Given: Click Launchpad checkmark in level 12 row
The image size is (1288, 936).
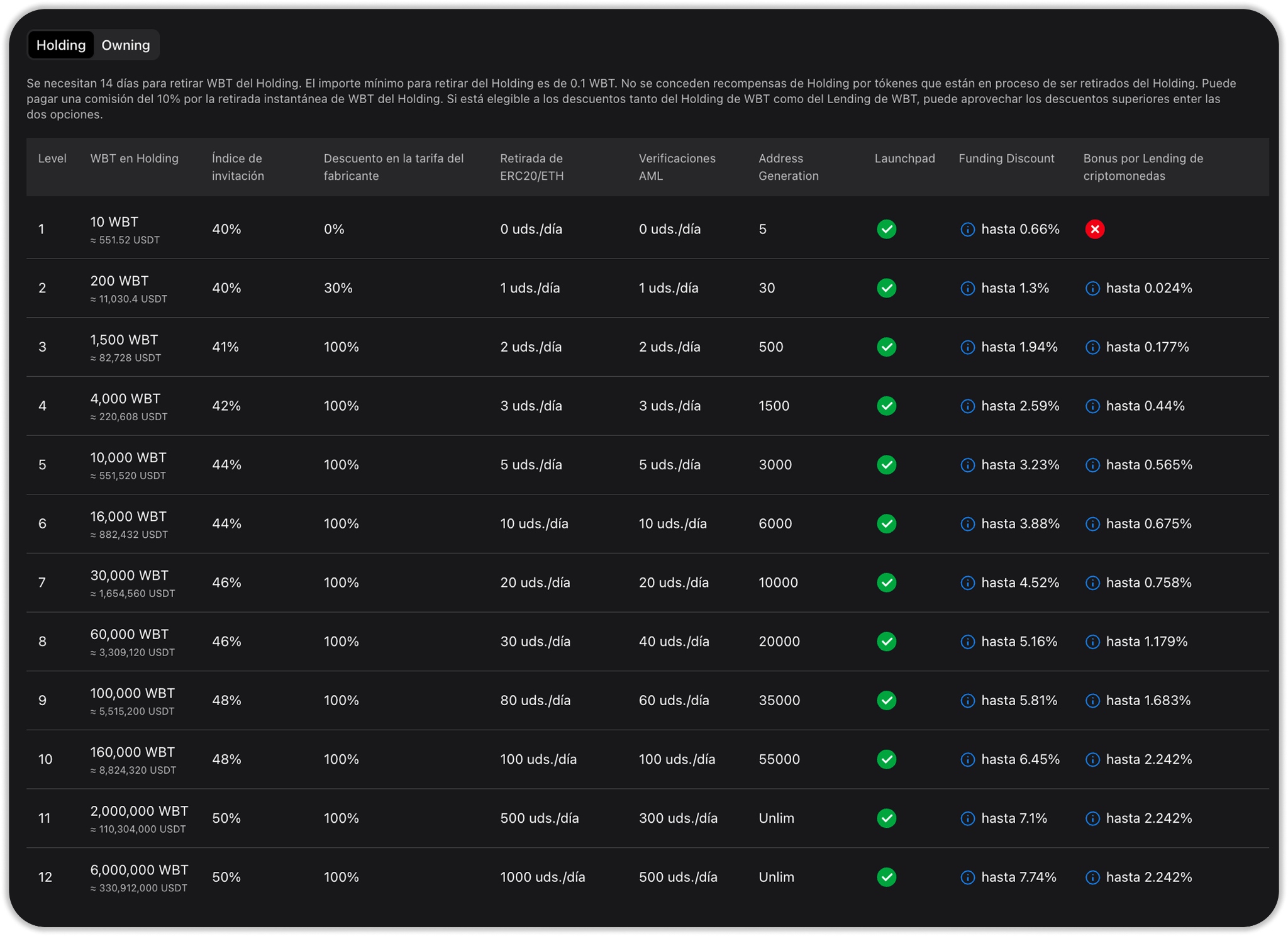Looking at the screenshot, I should click(886, 877).
